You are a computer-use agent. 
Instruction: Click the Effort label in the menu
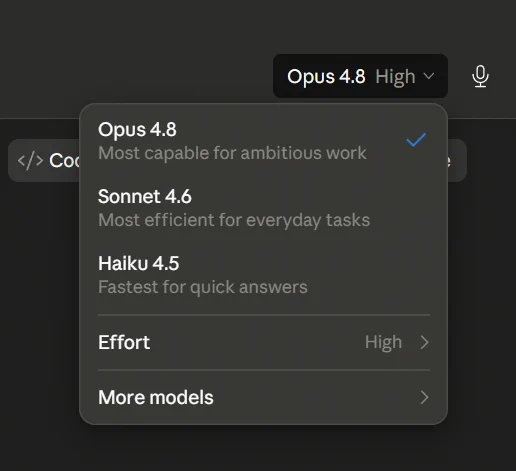pyautogui.click(x=124, y=342)
